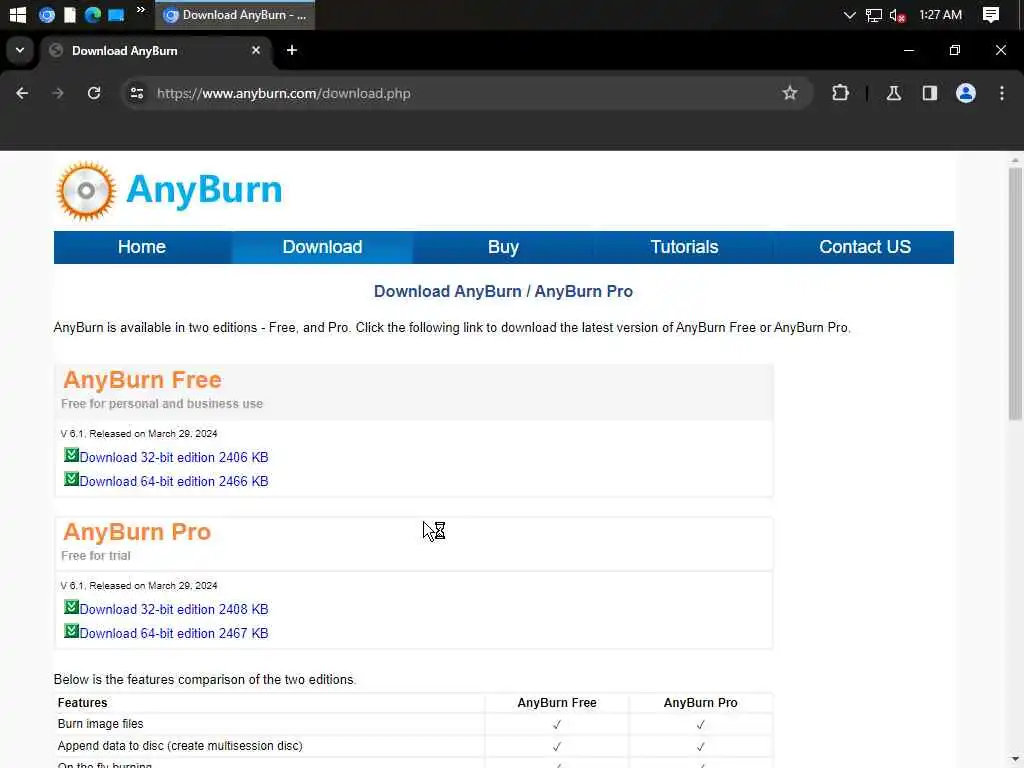Reload the current page
1024x768 pixels.
click(x=94, y=93)
